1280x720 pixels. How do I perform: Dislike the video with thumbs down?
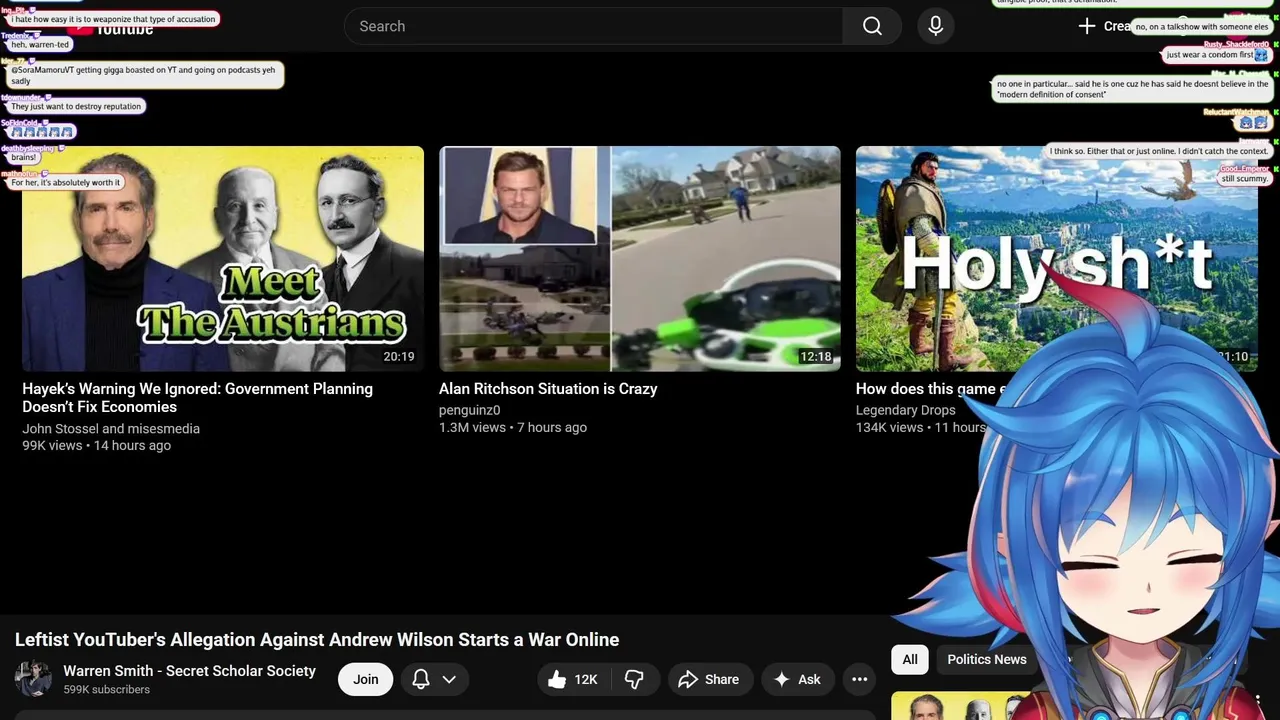(634, 679)
